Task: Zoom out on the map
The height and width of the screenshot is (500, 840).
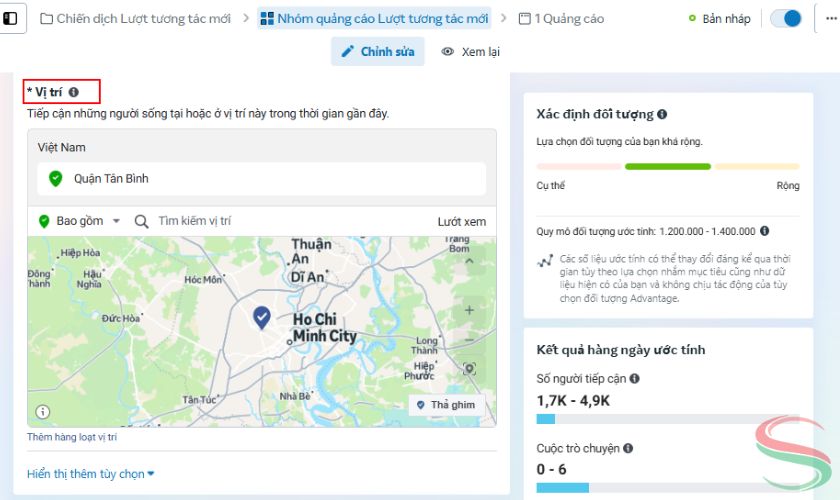Action: 470,340
